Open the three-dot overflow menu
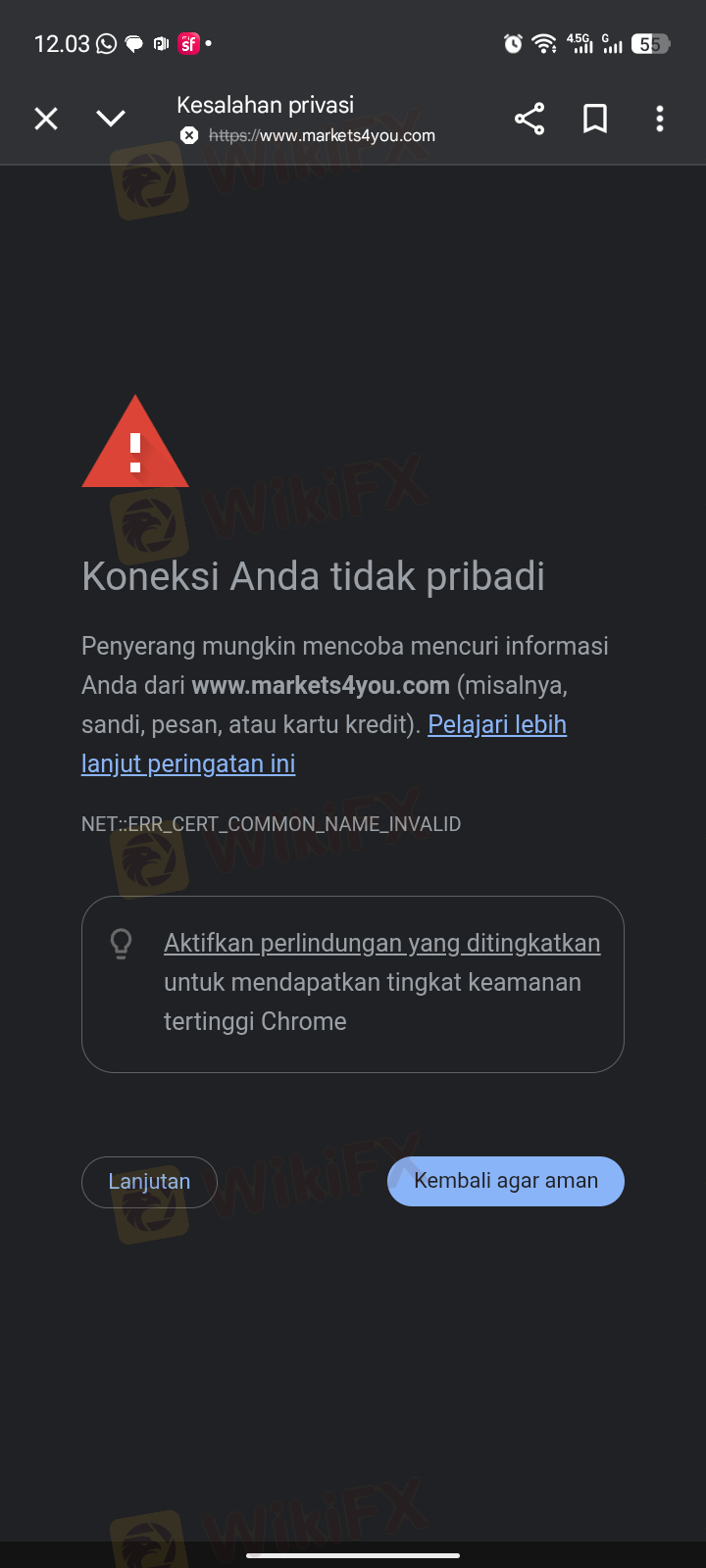The image size is (706, 1568). pyautogui.click(x=660, y=119)
